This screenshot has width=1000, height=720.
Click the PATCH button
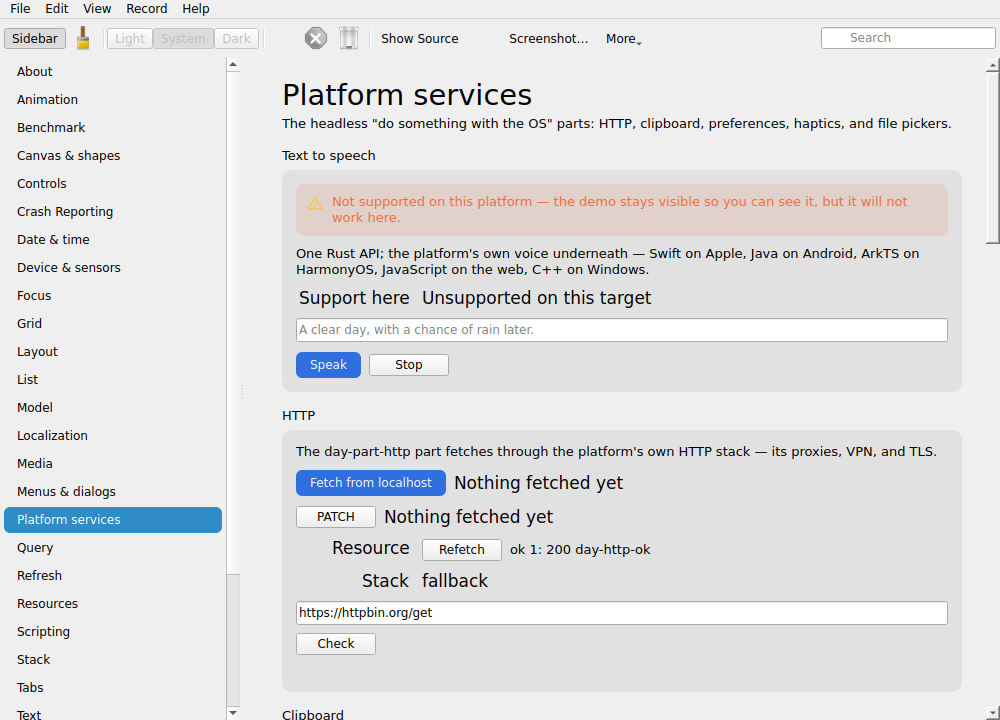[335, 517]
